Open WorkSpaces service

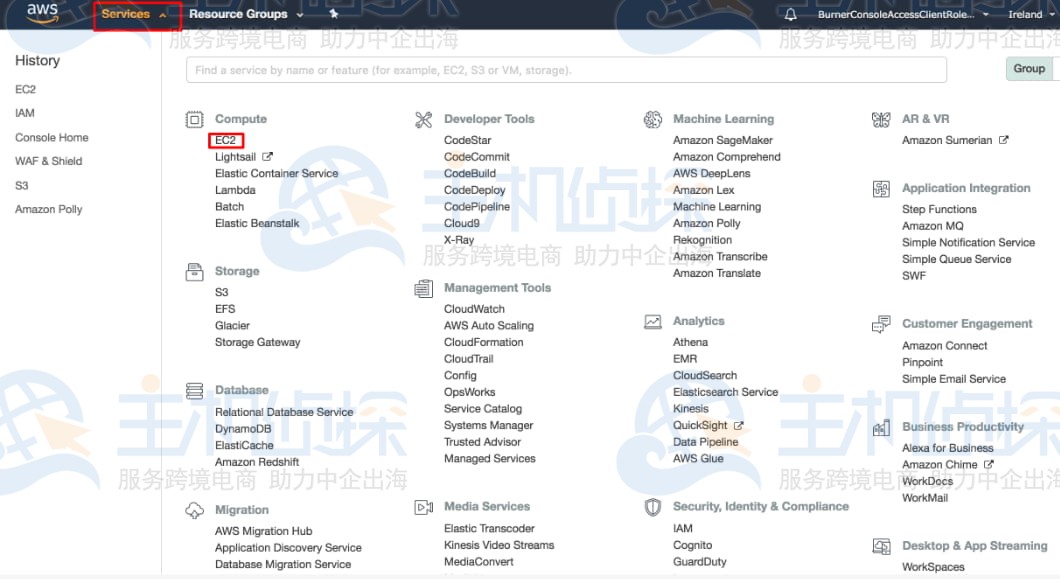pos(934,567)
